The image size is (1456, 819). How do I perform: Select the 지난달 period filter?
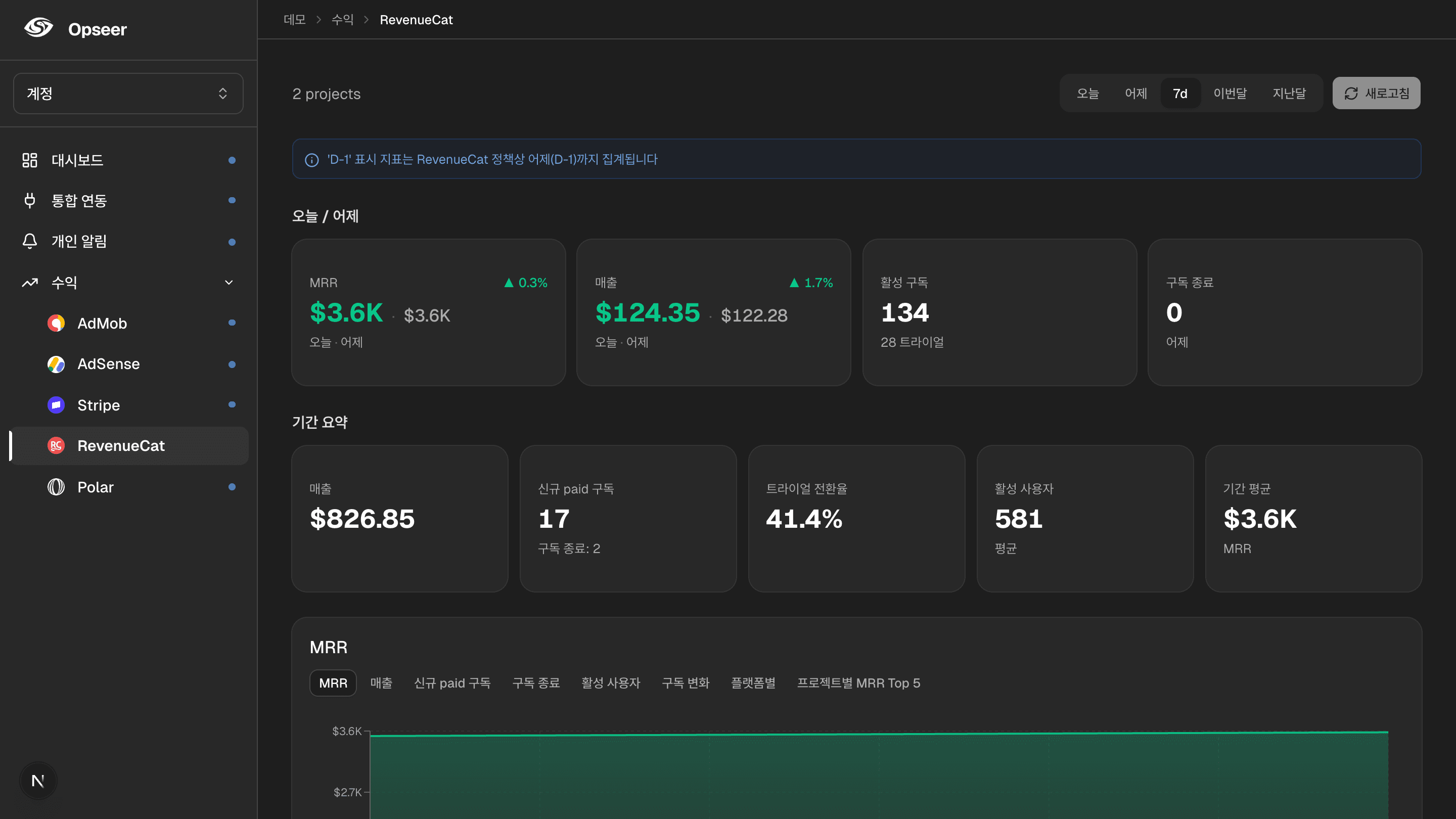(1289, 93)
